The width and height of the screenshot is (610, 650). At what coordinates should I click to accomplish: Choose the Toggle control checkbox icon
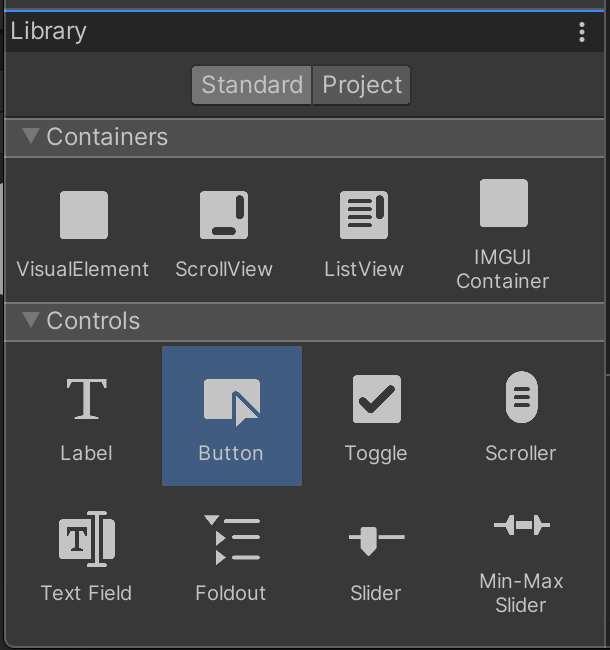[x=377, y=400]
